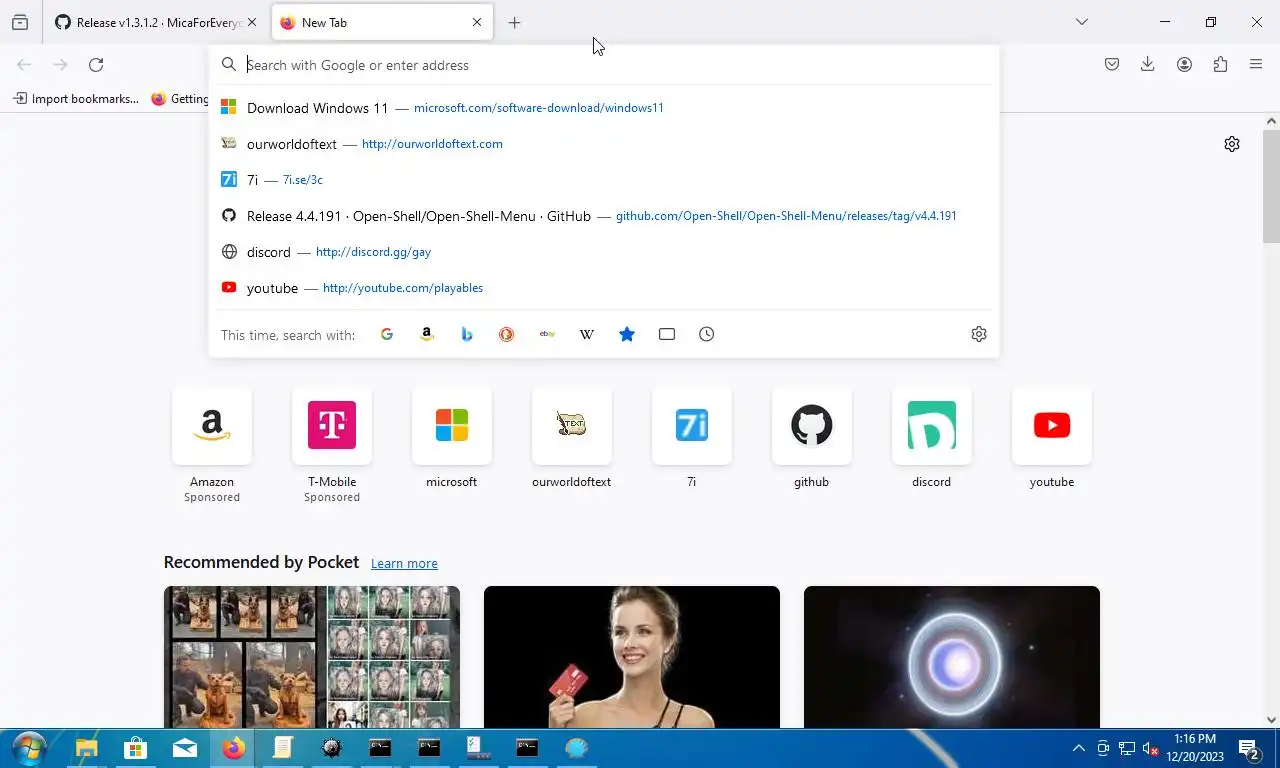Search this time with DuckDuckGo
Viewport: 1280px width, 768px height.
[507, 334]
